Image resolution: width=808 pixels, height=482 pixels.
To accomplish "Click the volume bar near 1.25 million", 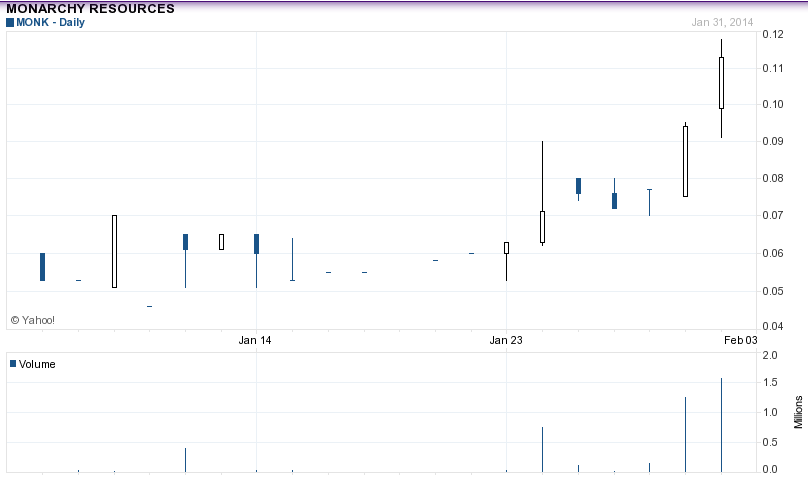I will [x=685, y=434].
